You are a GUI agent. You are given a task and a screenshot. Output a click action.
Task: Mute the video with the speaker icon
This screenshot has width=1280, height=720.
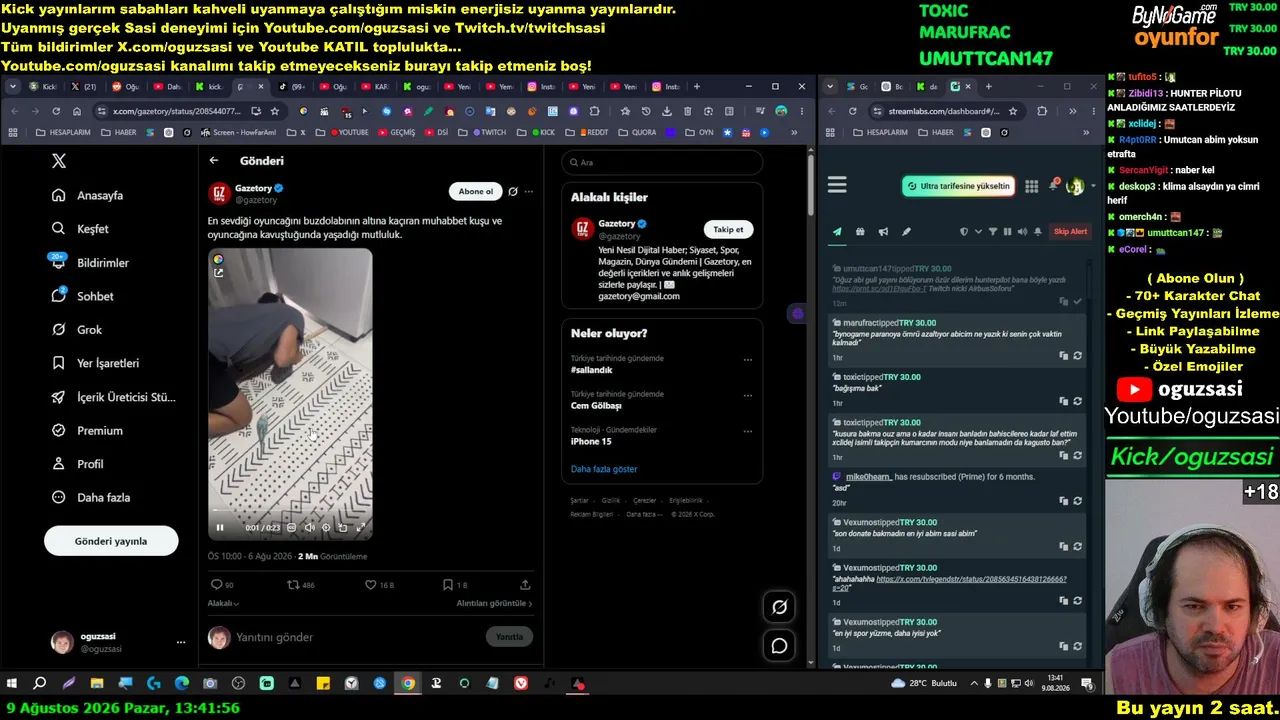coord(309,527)
